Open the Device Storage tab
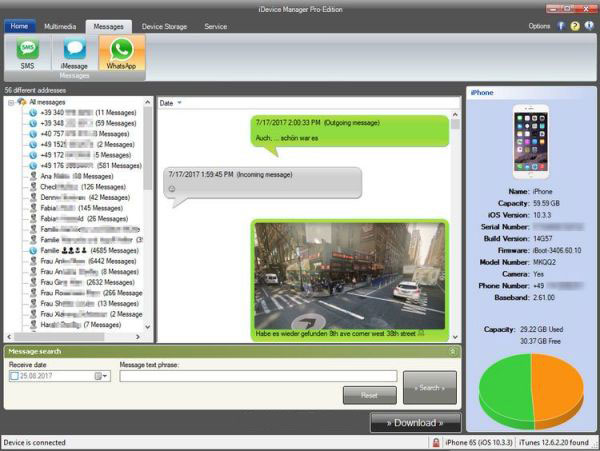Screen dimensions: 600x451 [165, 26]
